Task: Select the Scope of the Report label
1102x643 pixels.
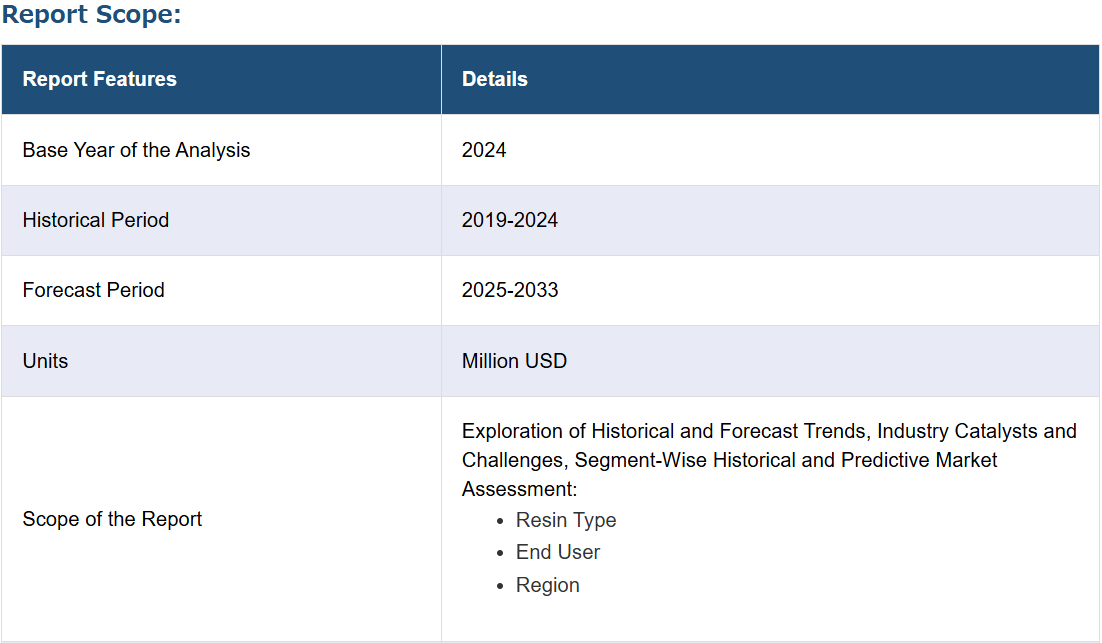Action: [x=112, y=519]
